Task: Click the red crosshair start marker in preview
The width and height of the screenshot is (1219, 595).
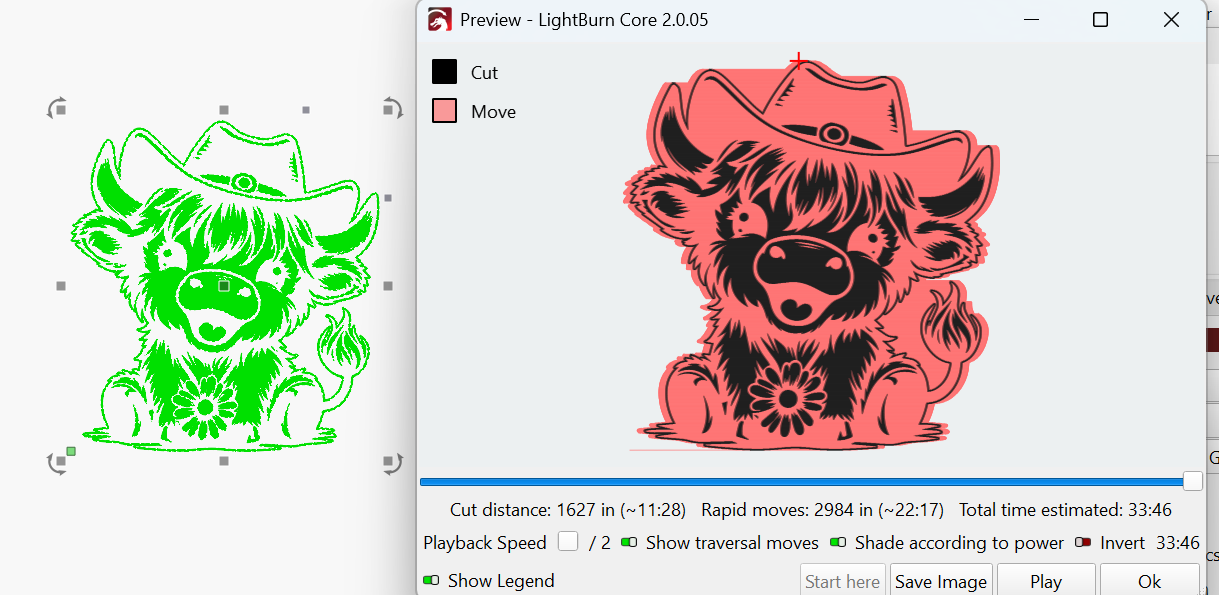Action: [x=798, y=62]
